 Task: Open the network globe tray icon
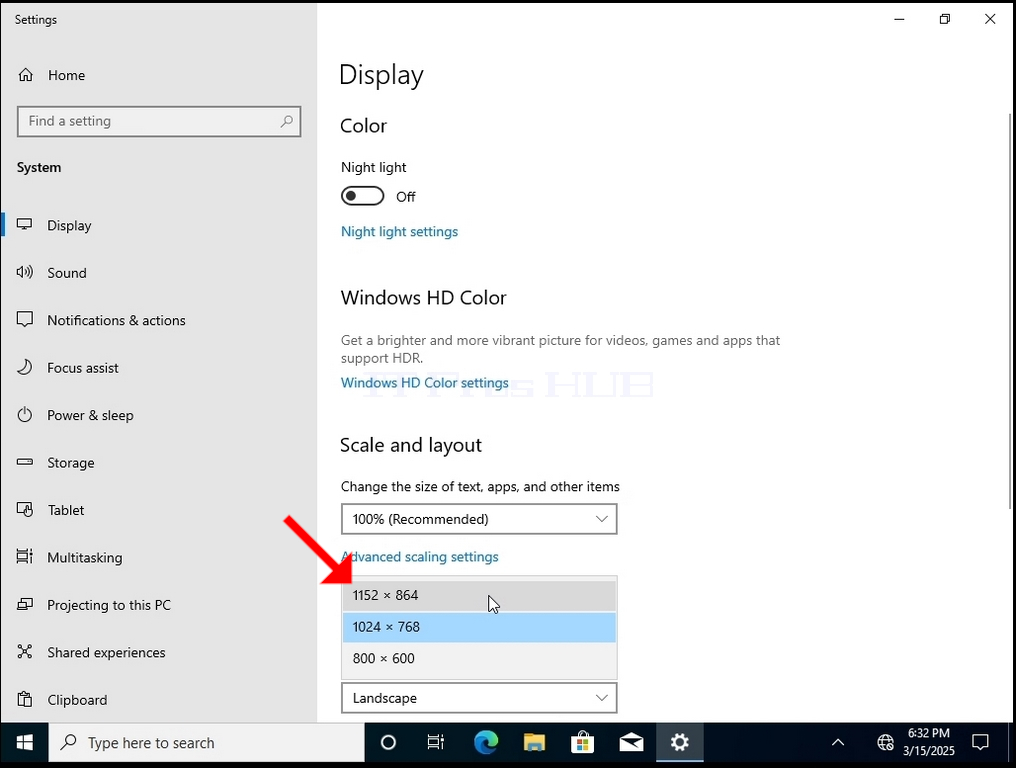point(885,743)
